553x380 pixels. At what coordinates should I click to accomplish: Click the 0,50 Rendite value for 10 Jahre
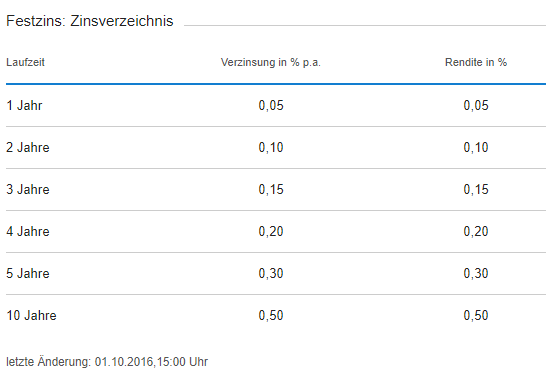tap(476, 315)
